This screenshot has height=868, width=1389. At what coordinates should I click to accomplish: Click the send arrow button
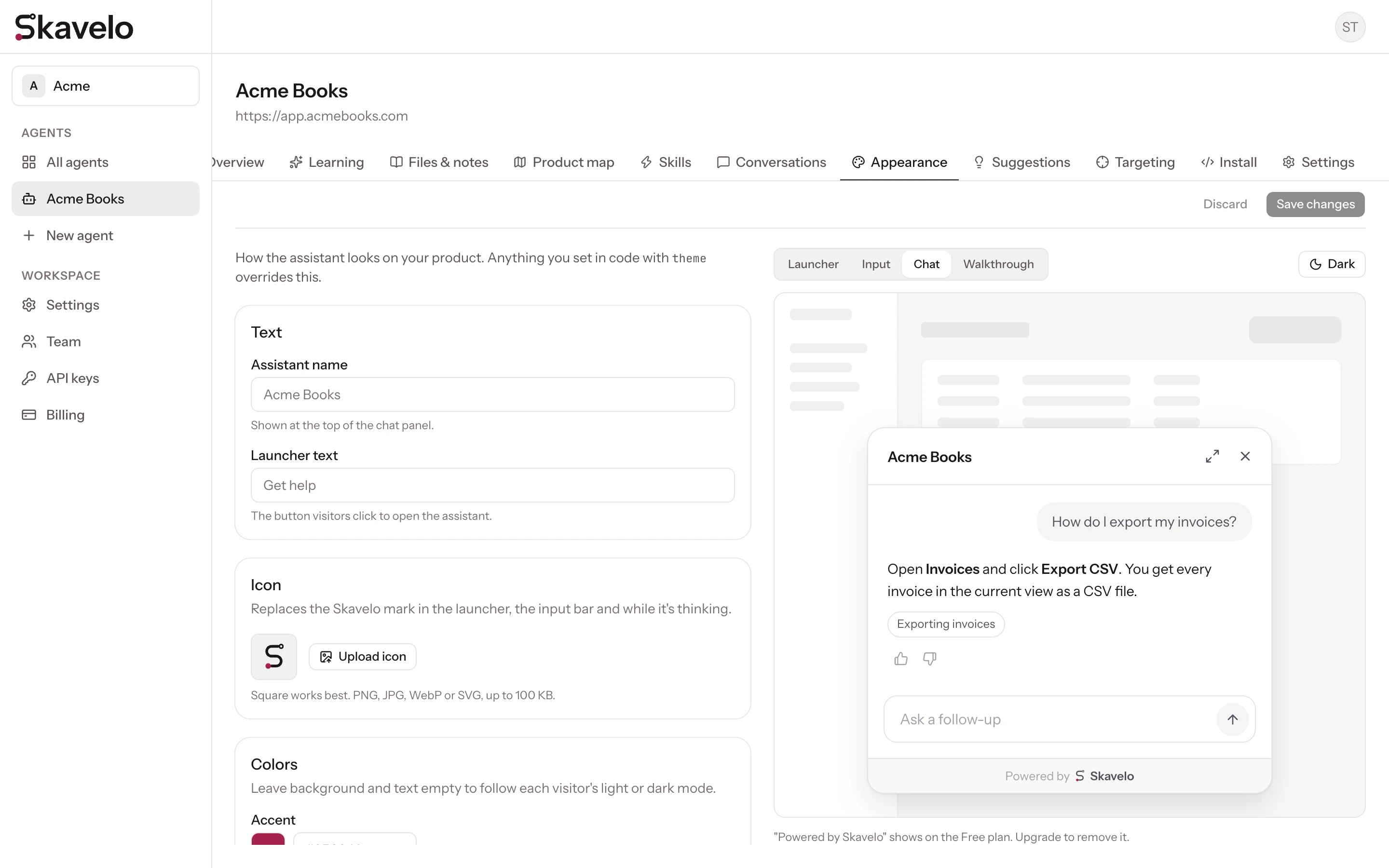(1232, 719)
